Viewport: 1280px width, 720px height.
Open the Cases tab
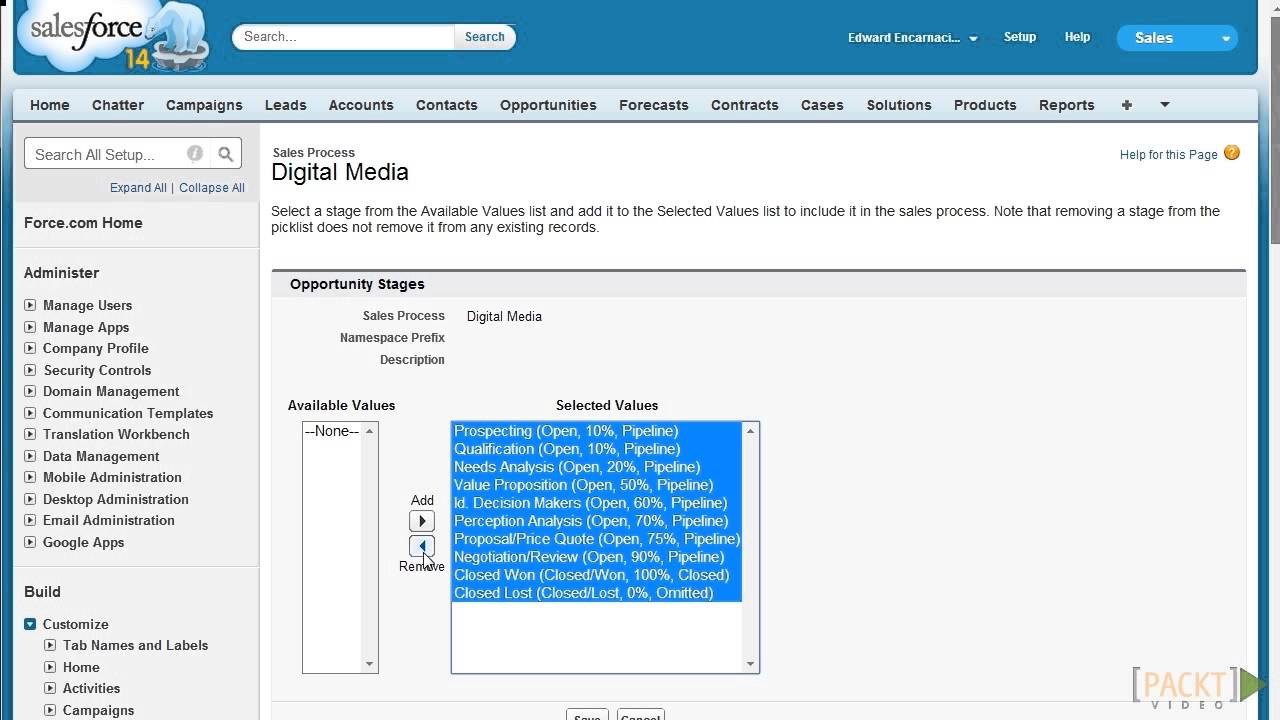(822, 105)
